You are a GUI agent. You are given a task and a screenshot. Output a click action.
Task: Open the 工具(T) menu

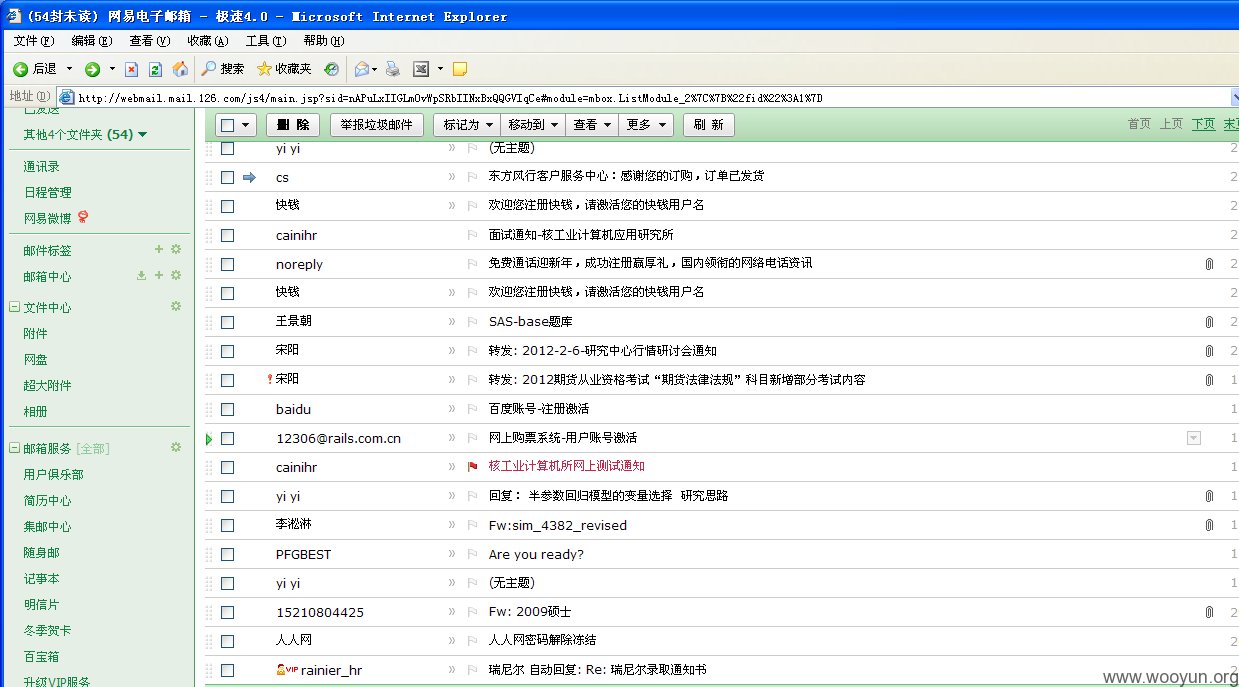(x=266, y=41)
